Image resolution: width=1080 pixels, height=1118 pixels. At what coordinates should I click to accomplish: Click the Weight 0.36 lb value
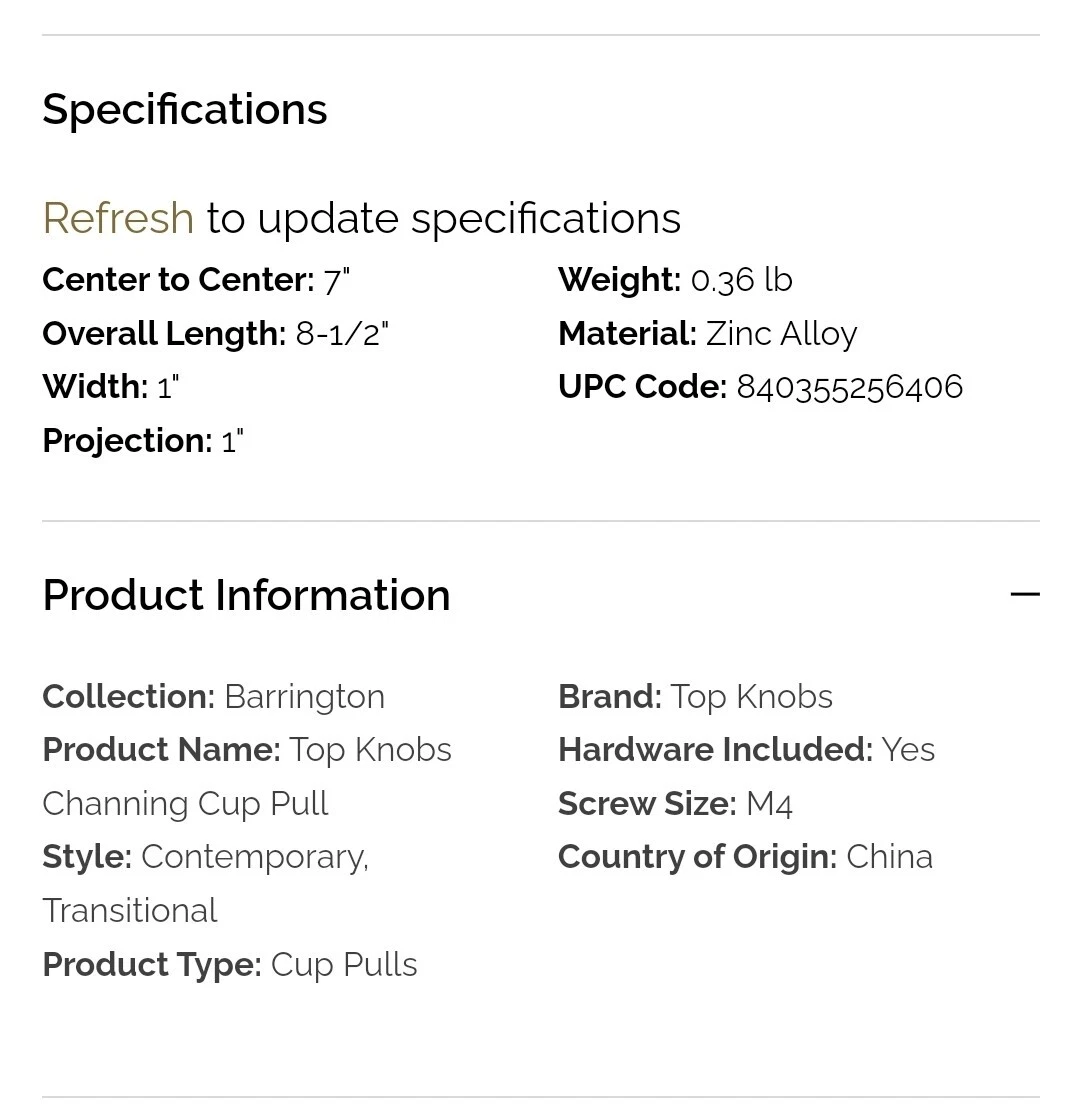pos(741,280)
